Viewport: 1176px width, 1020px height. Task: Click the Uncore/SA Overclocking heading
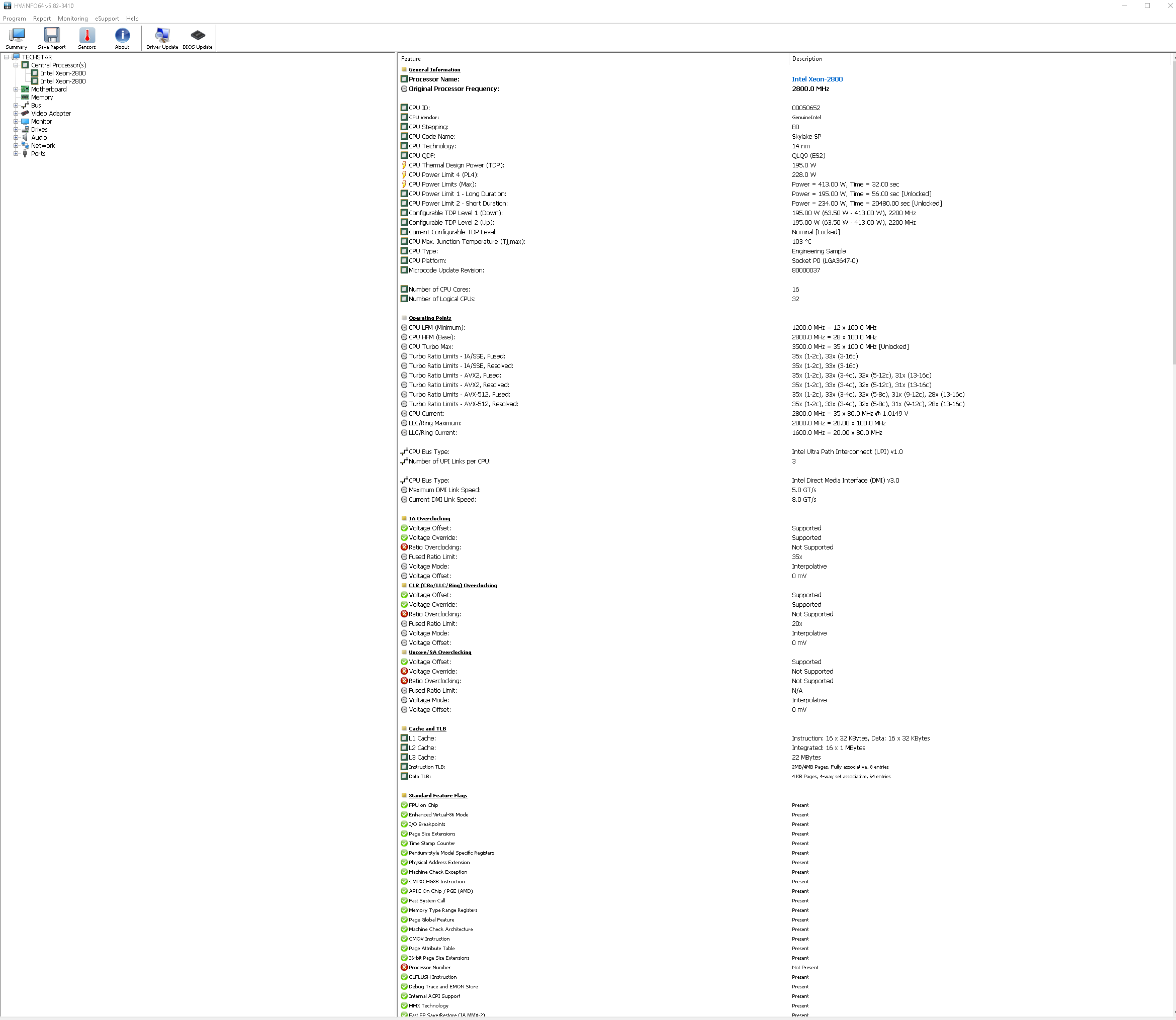pos(440,653)
